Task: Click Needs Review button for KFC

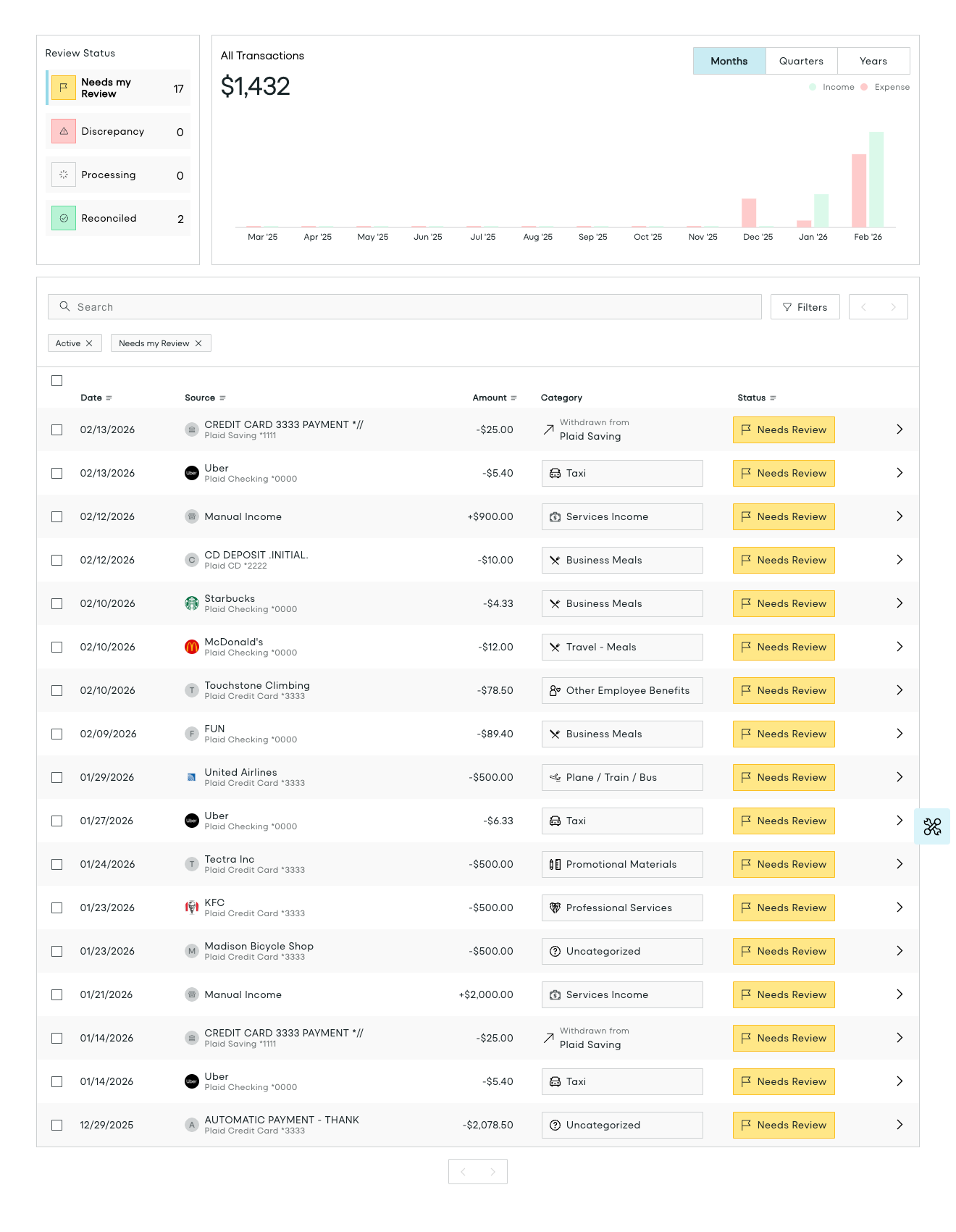Action: click(784, 908)
